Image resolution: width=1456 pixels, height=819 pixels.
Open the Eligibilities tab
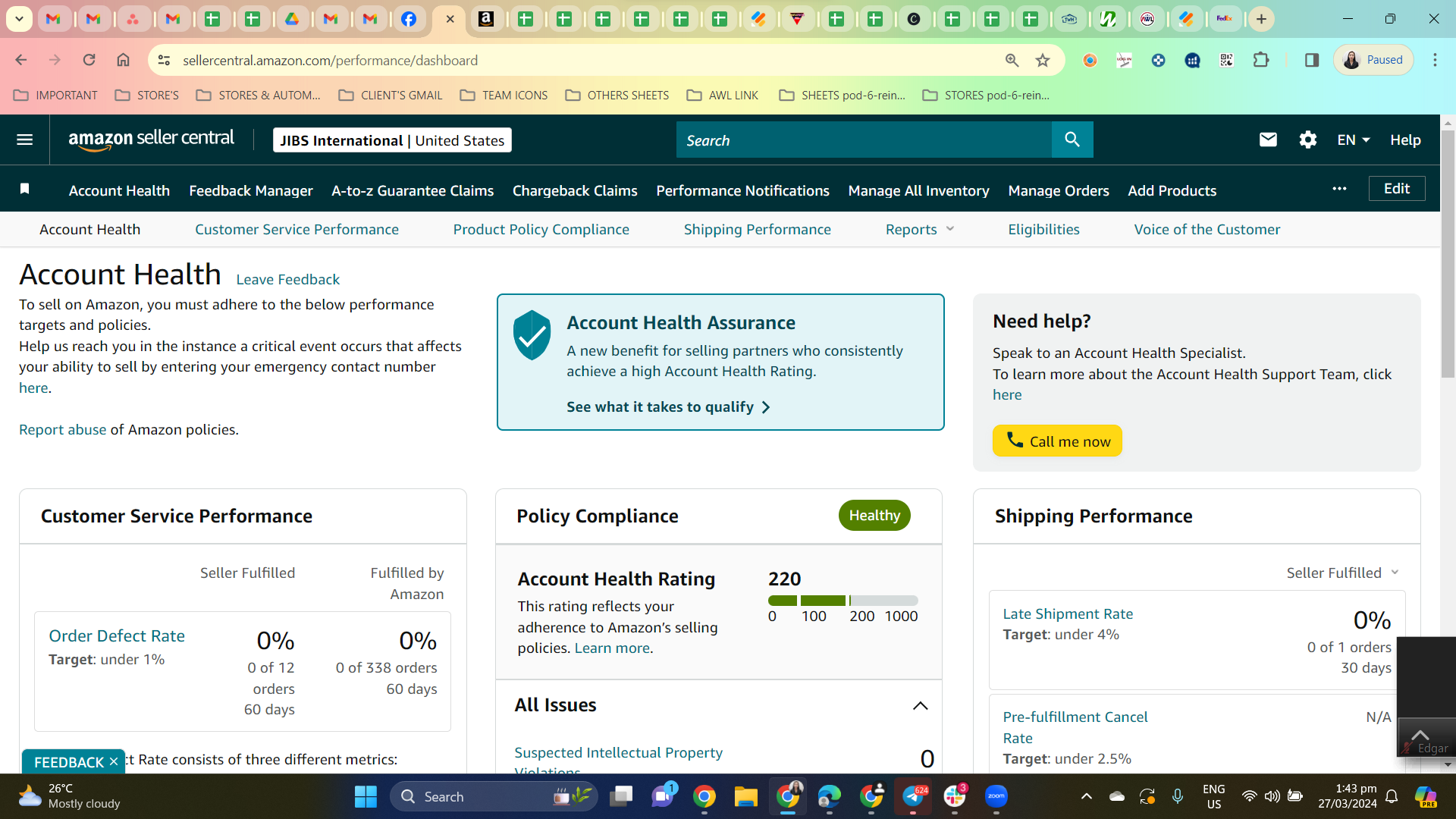click(x=1043, y=229)
